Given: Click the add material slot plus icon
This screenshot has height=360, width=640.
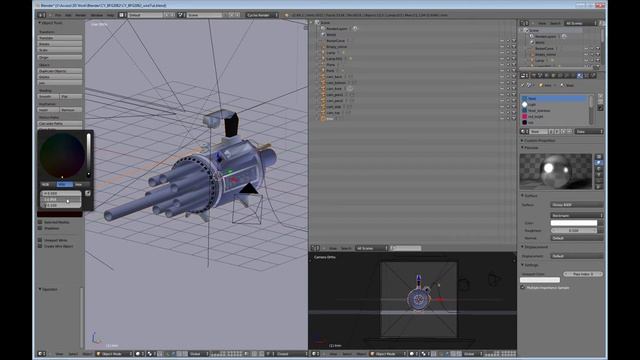Looking at the screenshot, I should tap(600, 97).
